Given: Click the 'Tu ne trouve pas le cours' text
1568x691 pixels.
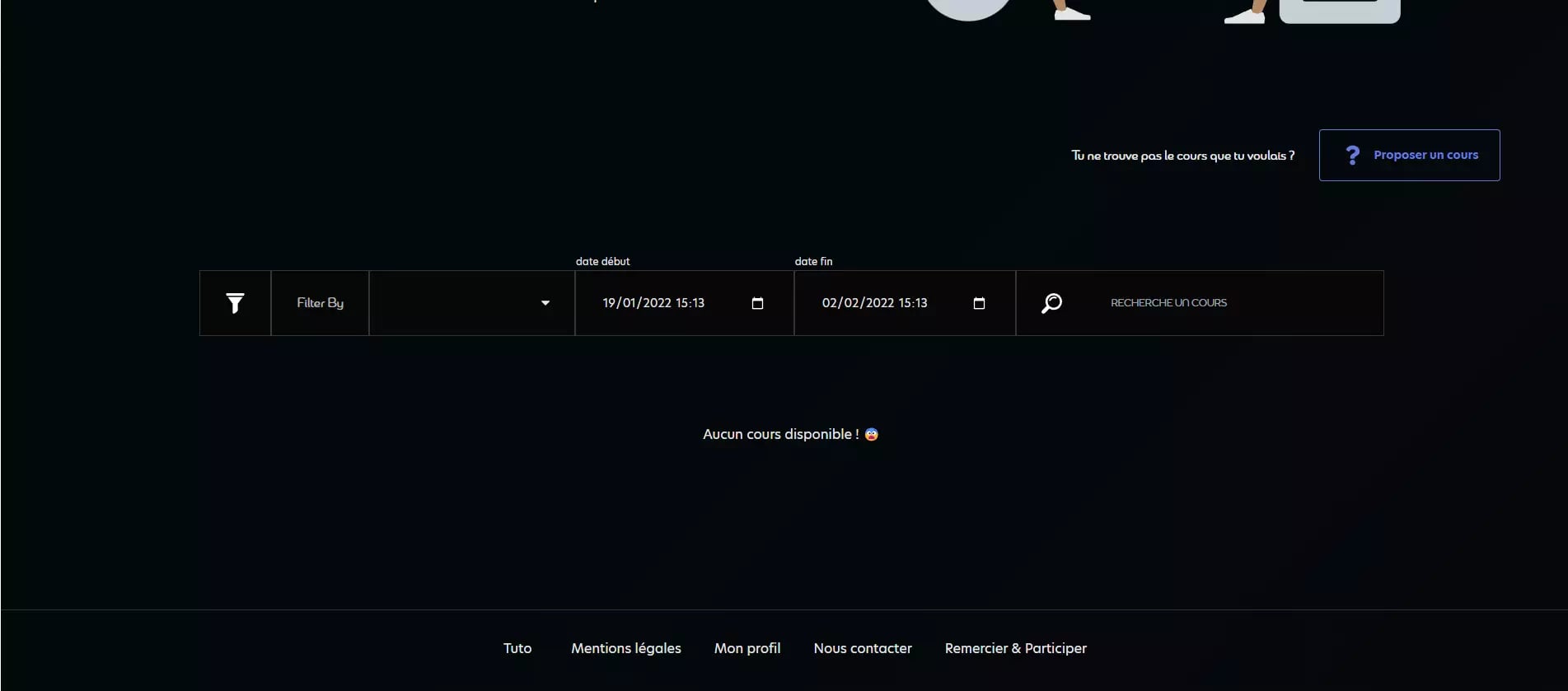Looking at the screenshot, I should click(1182, 156).
